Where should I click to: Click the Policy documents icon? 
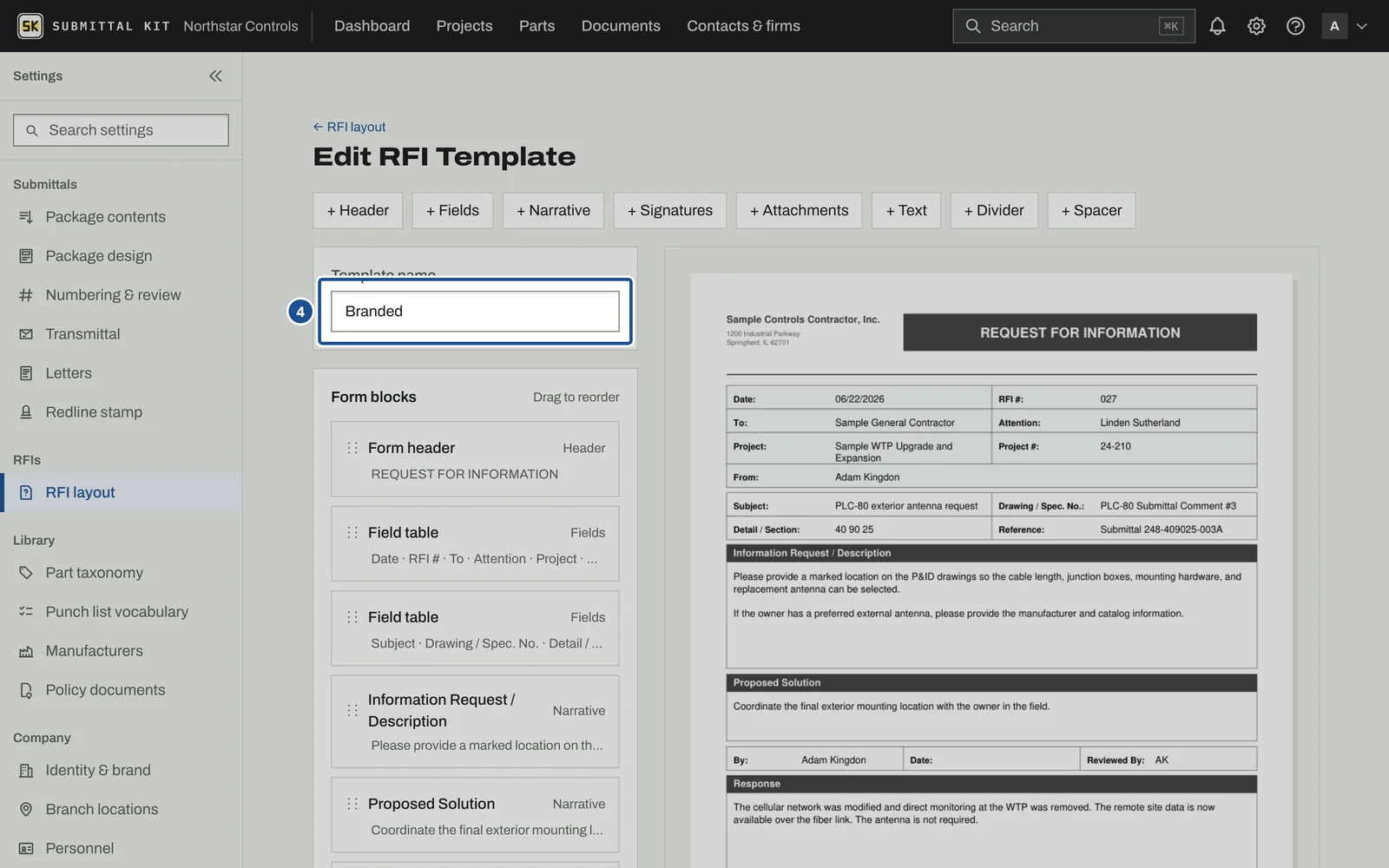(x=26, y=690)
